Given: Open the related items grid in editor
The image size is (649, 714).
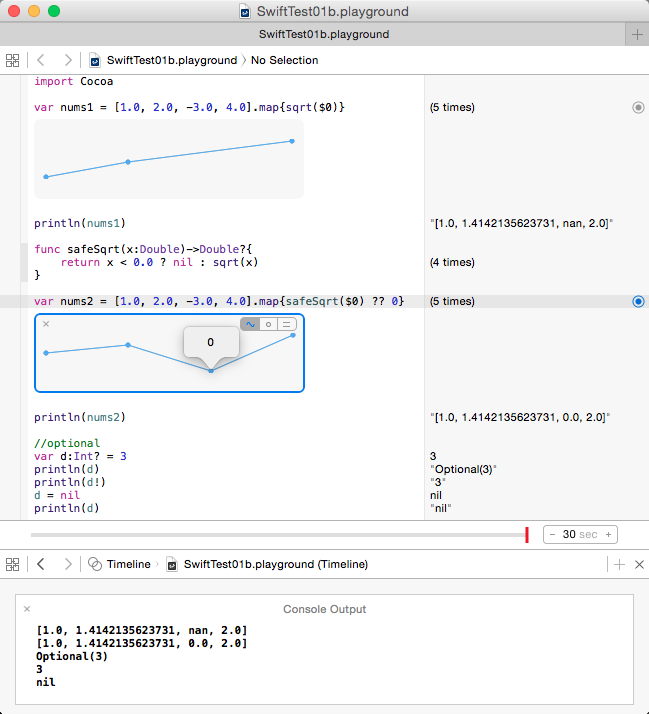Looking at the screenshot, I should (13, 60).
